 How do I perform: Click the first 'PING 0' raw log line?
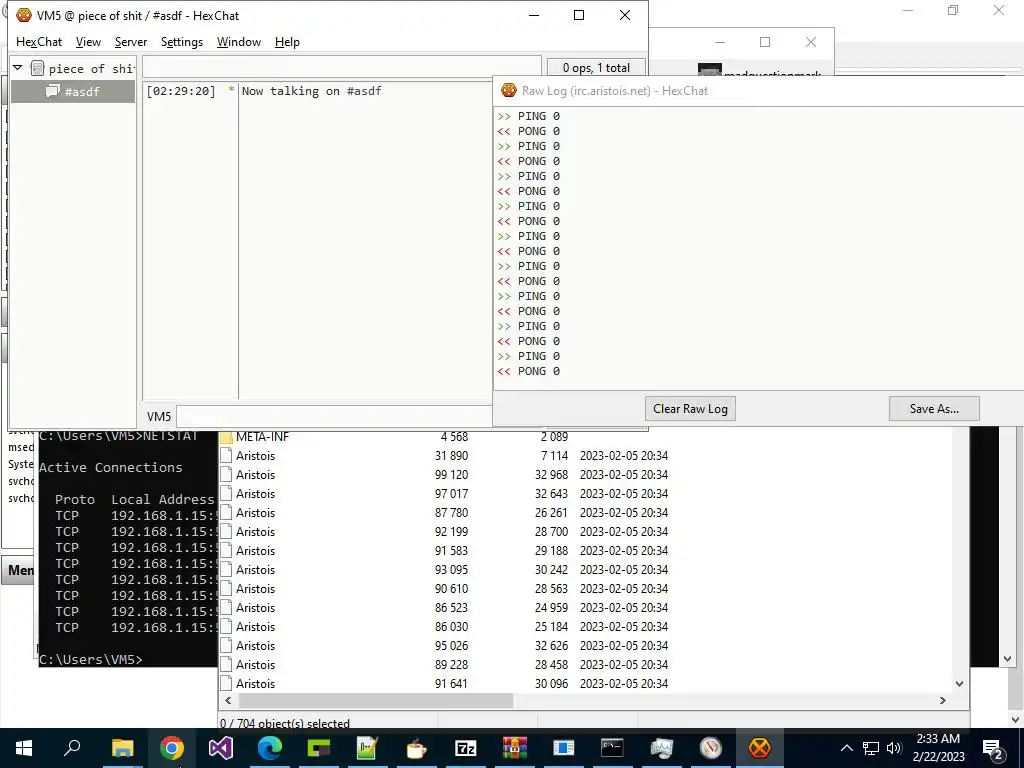point(528,116)
